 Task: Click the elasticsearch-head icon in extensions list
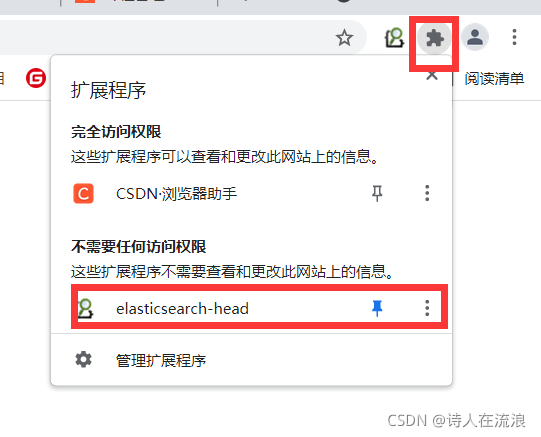pyautogui.click(x=85, y=308)
